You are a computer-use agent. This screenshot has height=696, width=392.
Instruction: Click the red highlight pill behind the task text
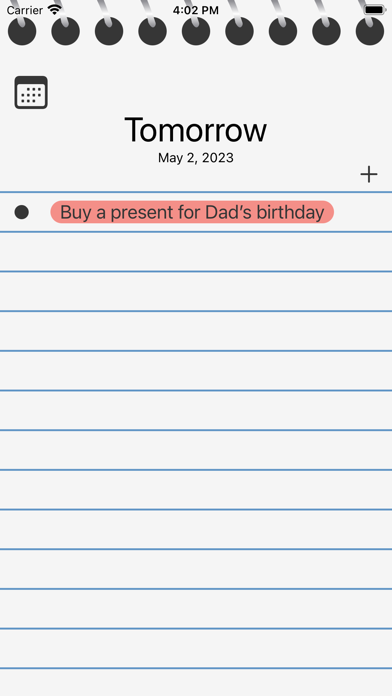click(x=192, y=212)
